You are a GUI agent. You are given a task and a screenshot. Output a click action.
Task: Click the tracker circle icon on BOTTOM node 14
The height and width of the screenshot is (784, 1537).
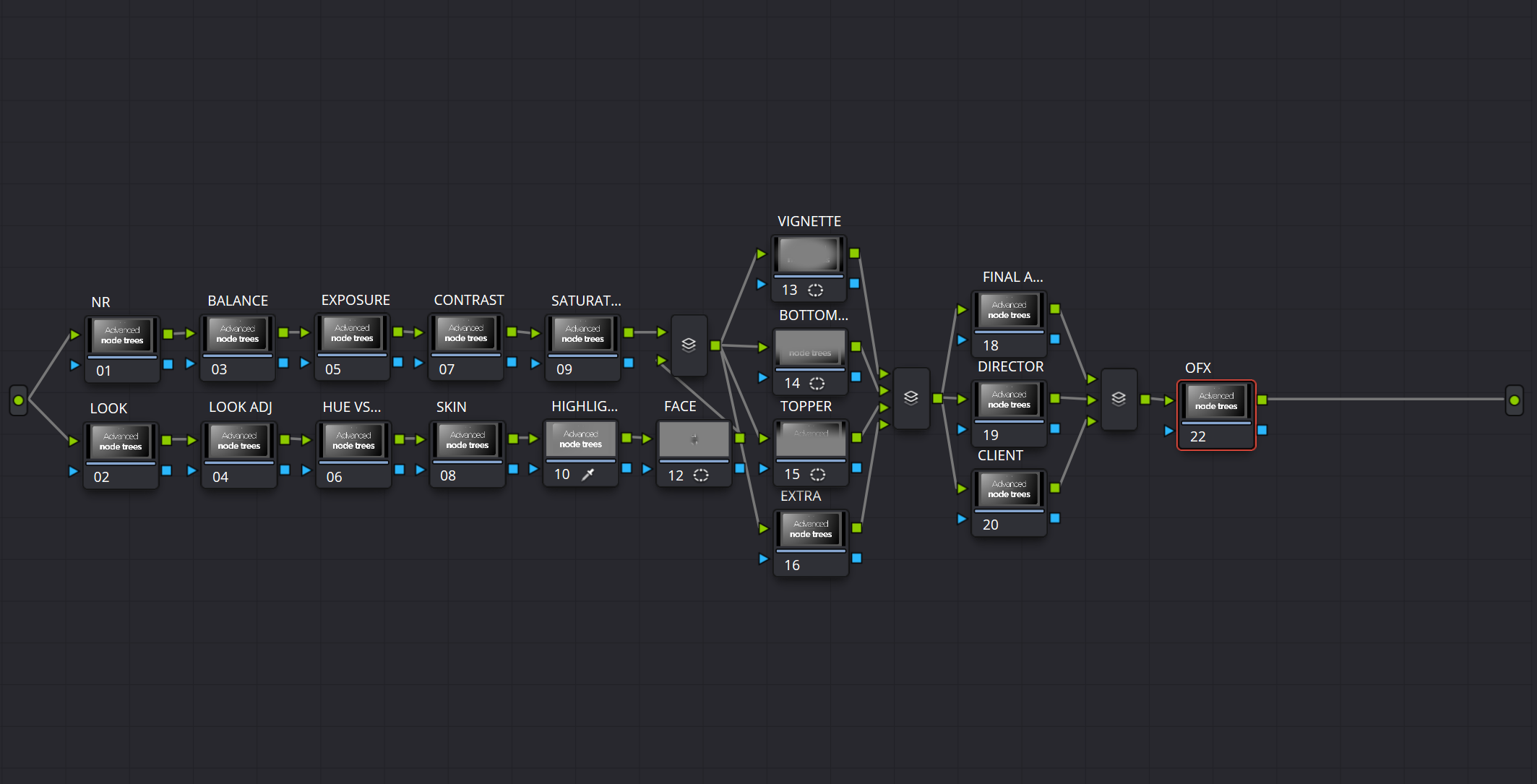click(817, 383)
